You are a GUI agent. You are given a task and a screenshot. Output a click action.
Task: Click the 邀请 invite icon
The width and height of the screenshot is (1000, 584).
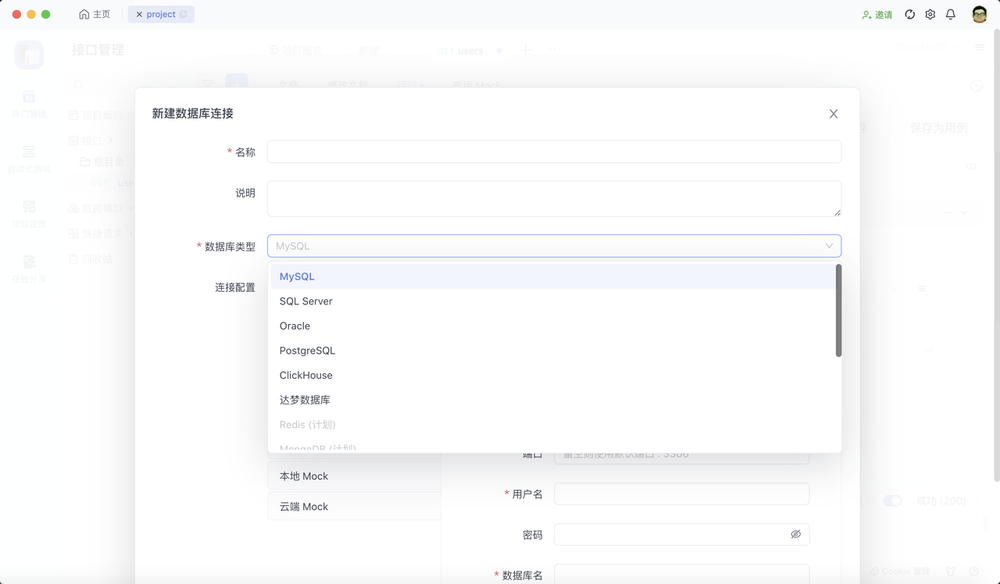[x=867, y=15]
